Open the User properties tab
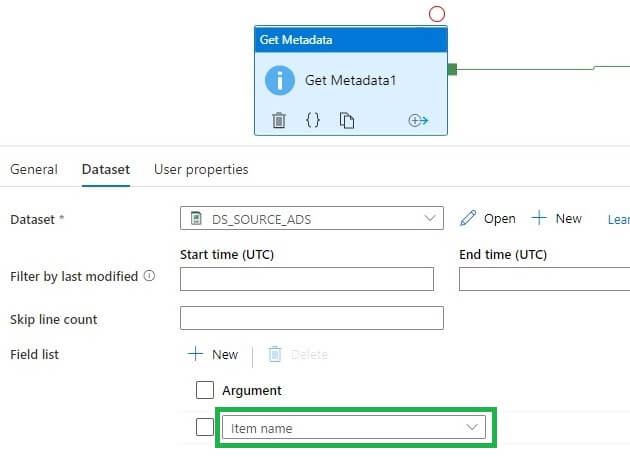 [x=201, y=170]
